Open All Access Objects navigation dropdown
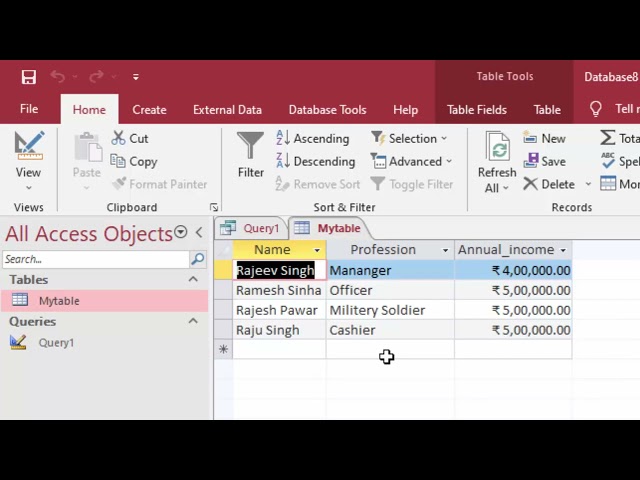The image size is (640, 480). click(x=180, y=232)
